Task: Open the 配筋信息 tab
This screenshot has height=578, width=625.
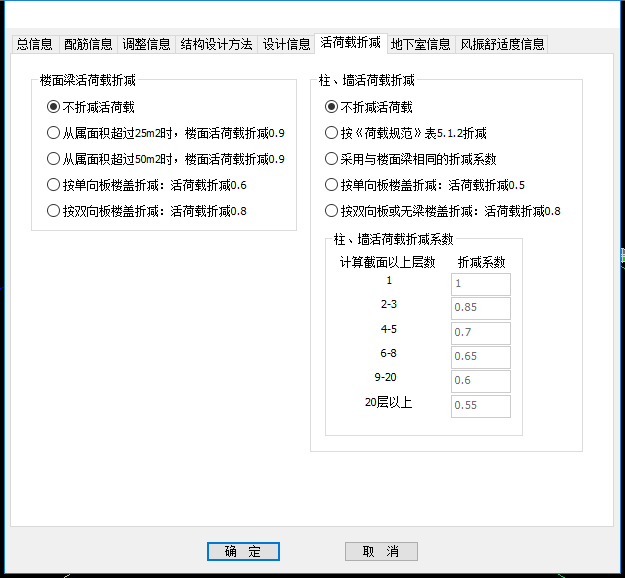Action: point(88,44)
